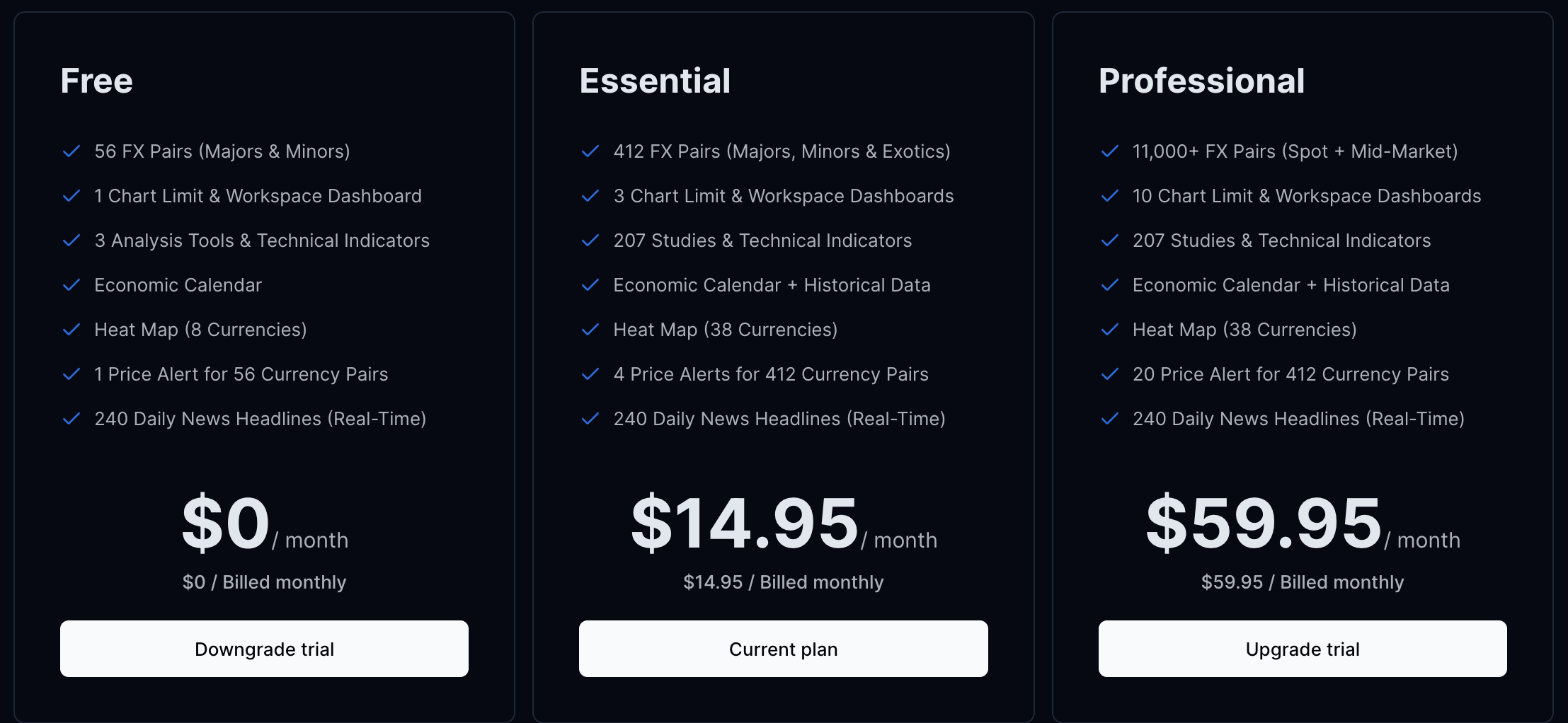Click checkmark beside 56 FX Pairs

click(x=71, y=151)
